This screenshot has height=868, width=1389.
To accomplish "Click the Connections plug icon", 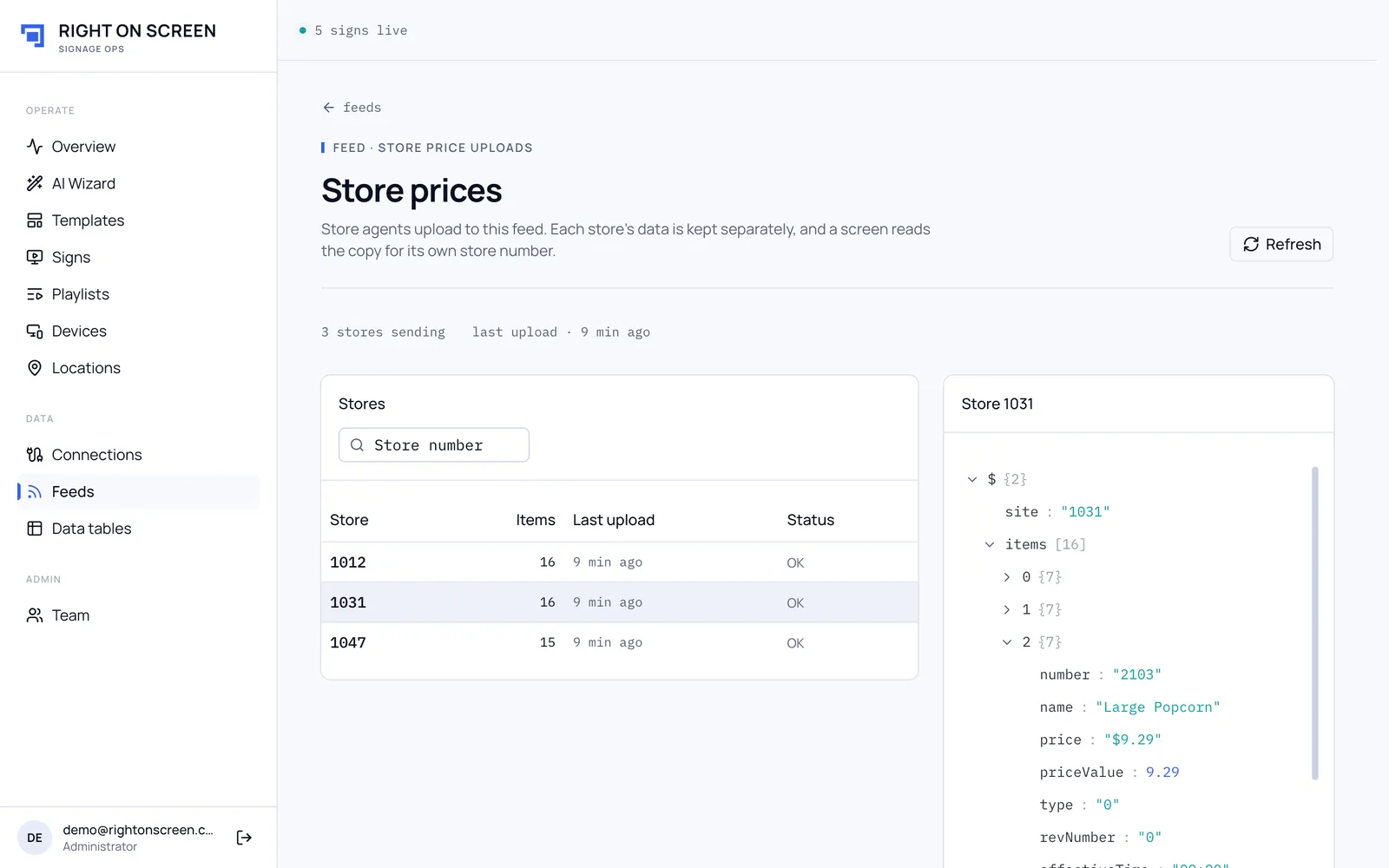I will tap(35, 455).
